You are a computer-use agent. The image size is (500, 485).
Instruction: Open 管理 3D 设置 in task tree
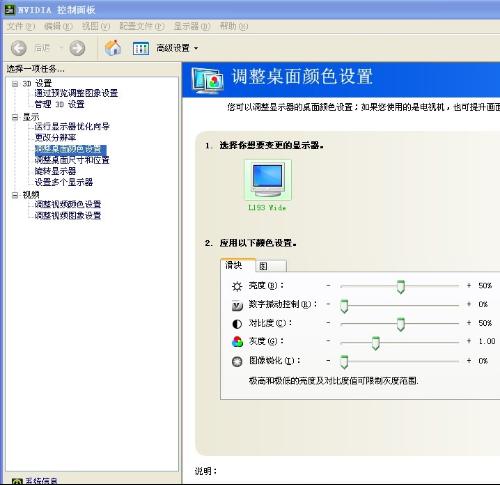[x=59, y=104]
